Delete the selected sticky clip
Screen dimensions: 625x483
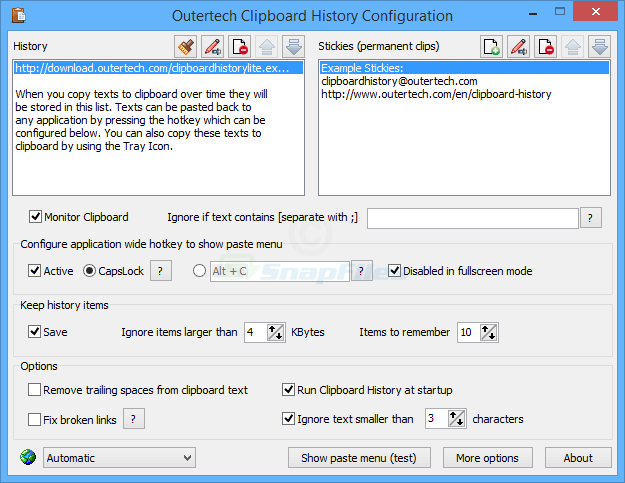545,46
